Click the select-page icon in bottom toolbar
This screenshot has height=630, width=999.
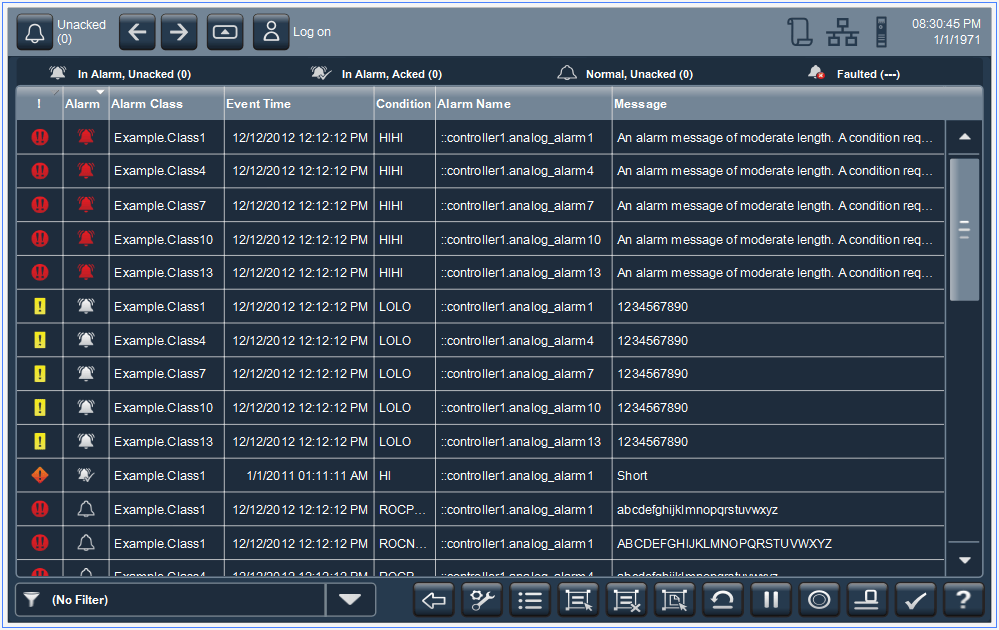coord(579,600)
